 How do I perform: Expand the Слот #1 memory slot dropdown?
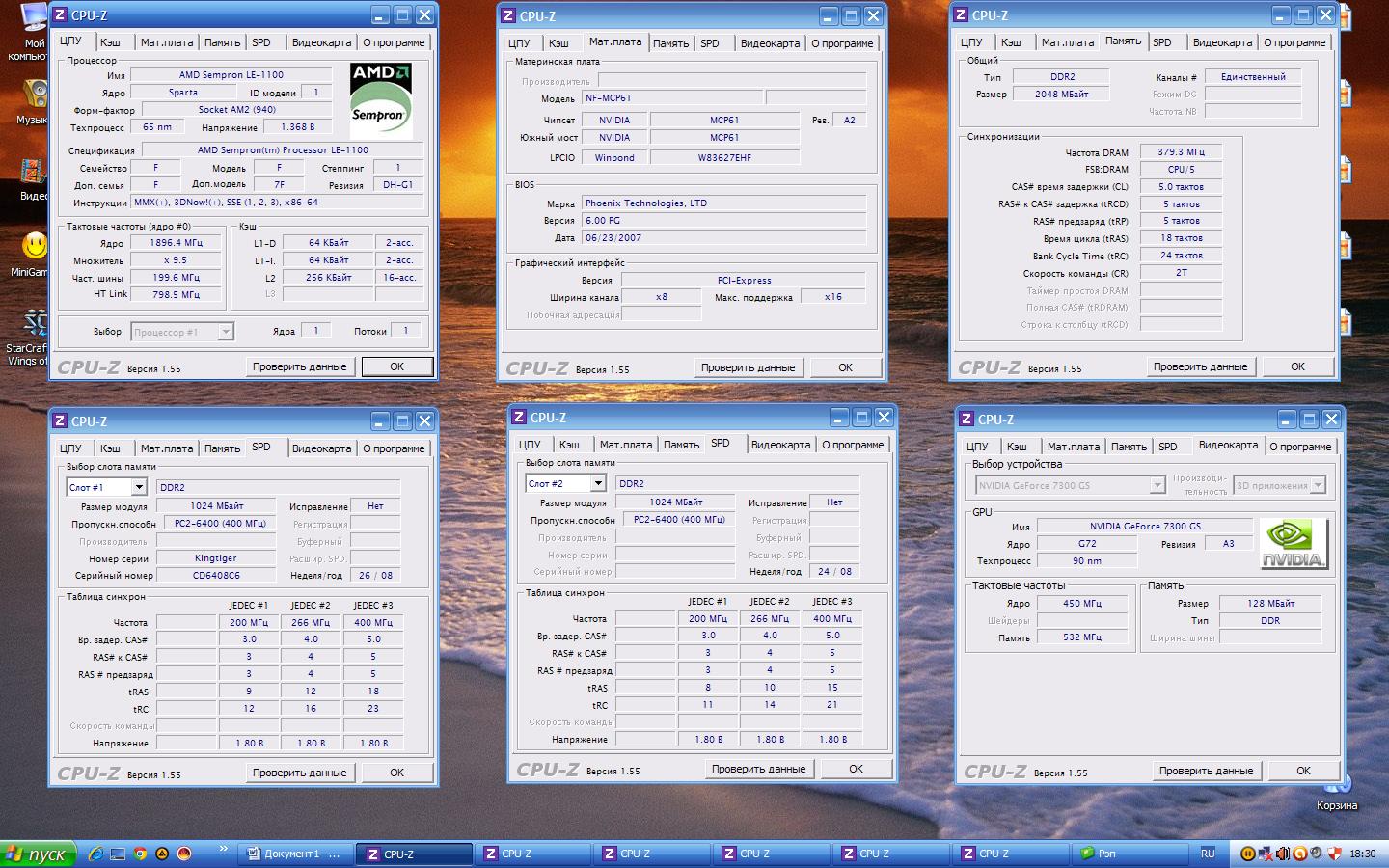click(x=139, y=488)
